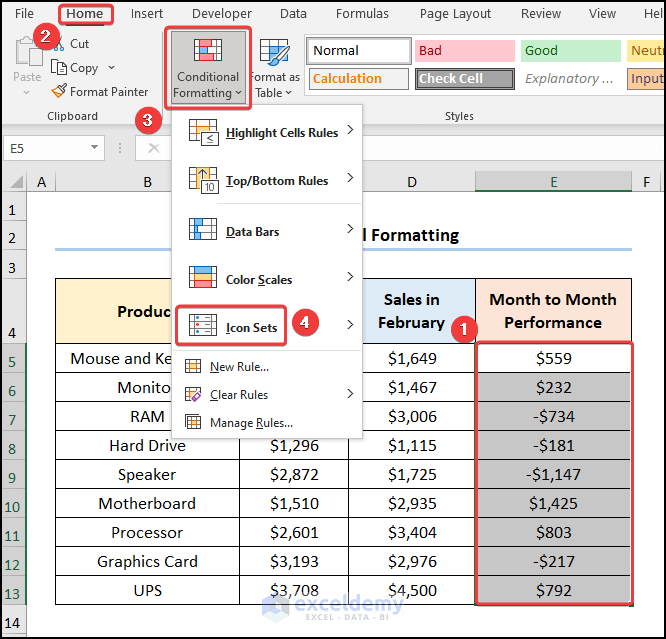Select cell E5 with value $559
The image size is (666, 639).
coord(553,358)
